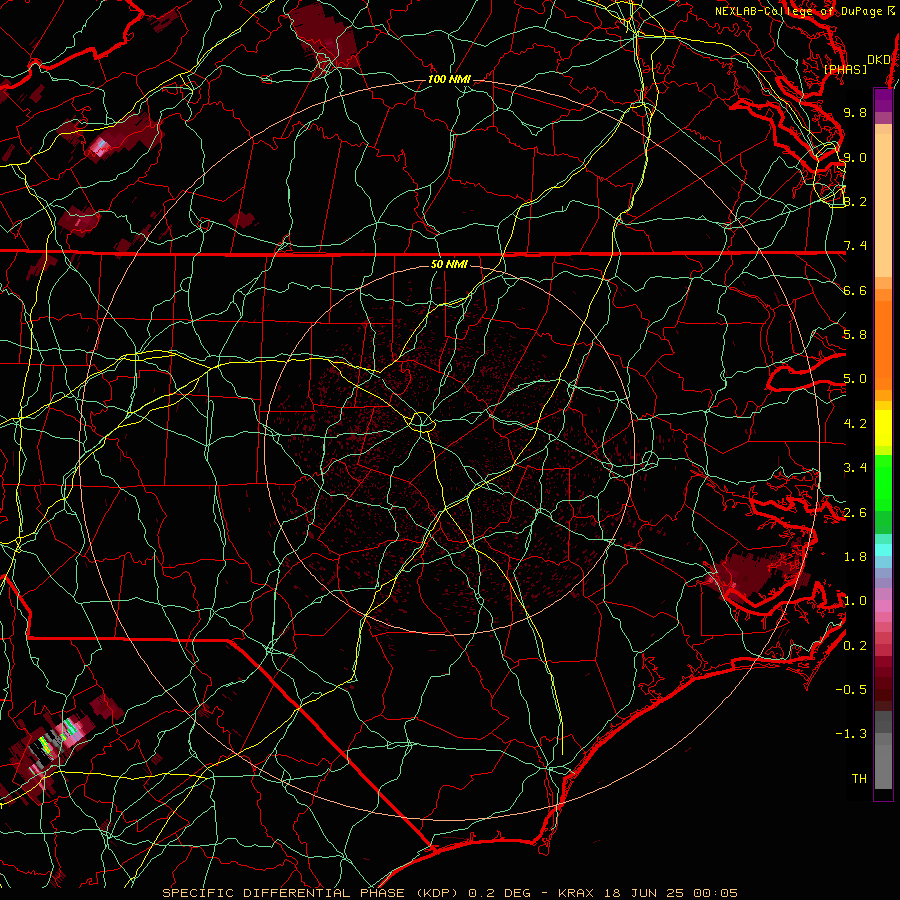Click the 50 NMI range ring label
Image resolution: width=900 pixels, height=900 pixels.
(x=449, y=264)
